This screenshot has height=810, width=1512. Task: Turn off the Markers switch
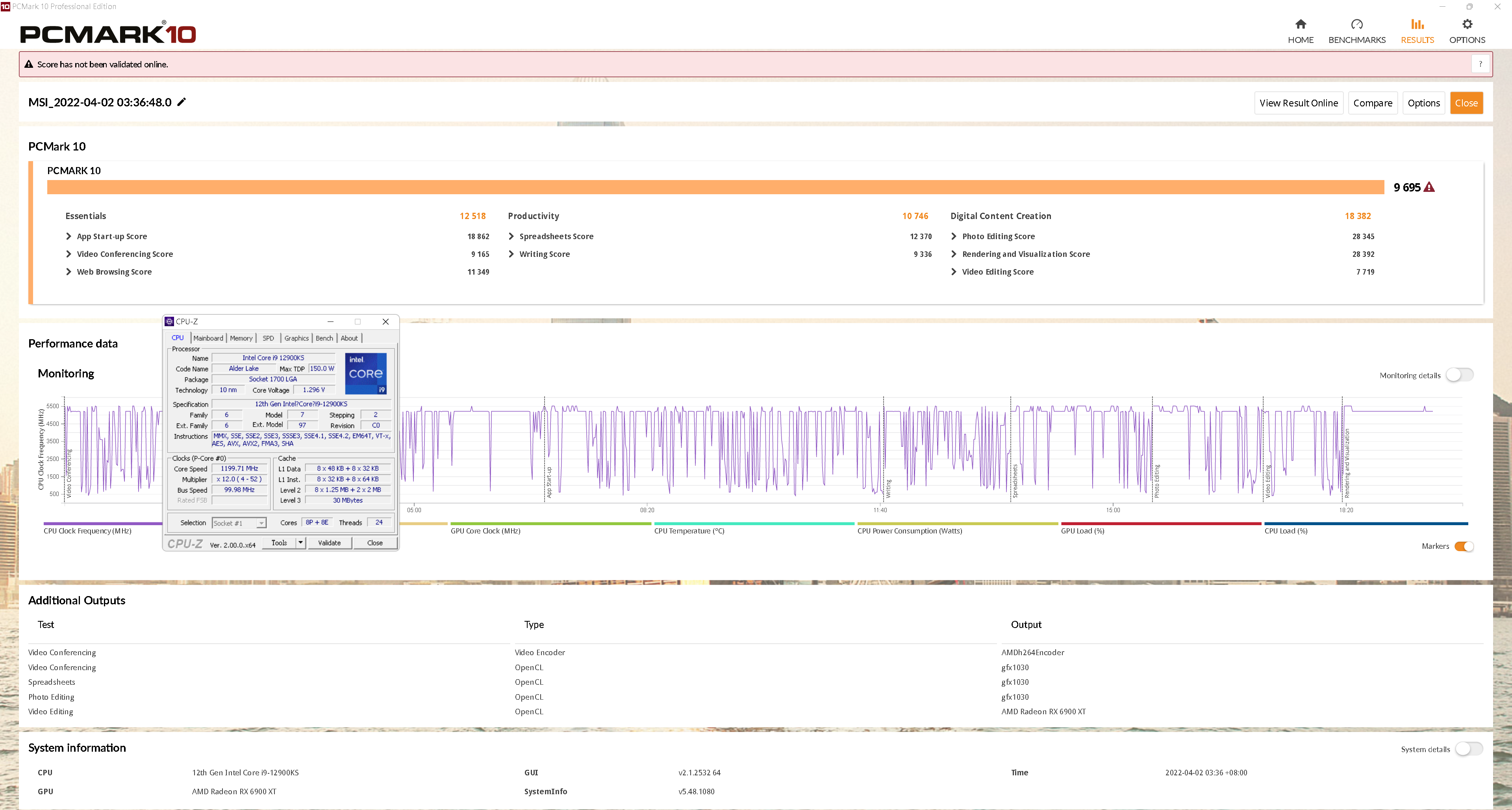[1464, 546]
